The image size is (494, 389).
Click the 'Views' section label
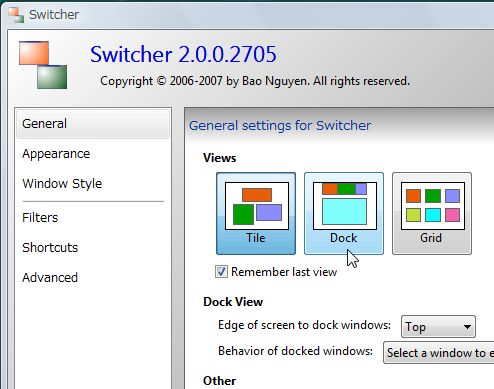(220, 158)
